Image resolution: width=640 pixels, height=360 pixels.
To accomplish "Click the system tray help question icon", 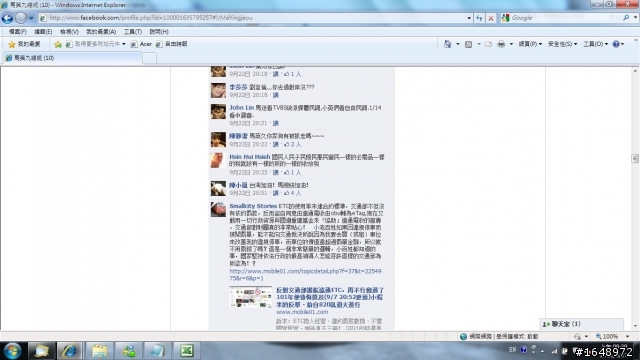I will coord(523,350).
